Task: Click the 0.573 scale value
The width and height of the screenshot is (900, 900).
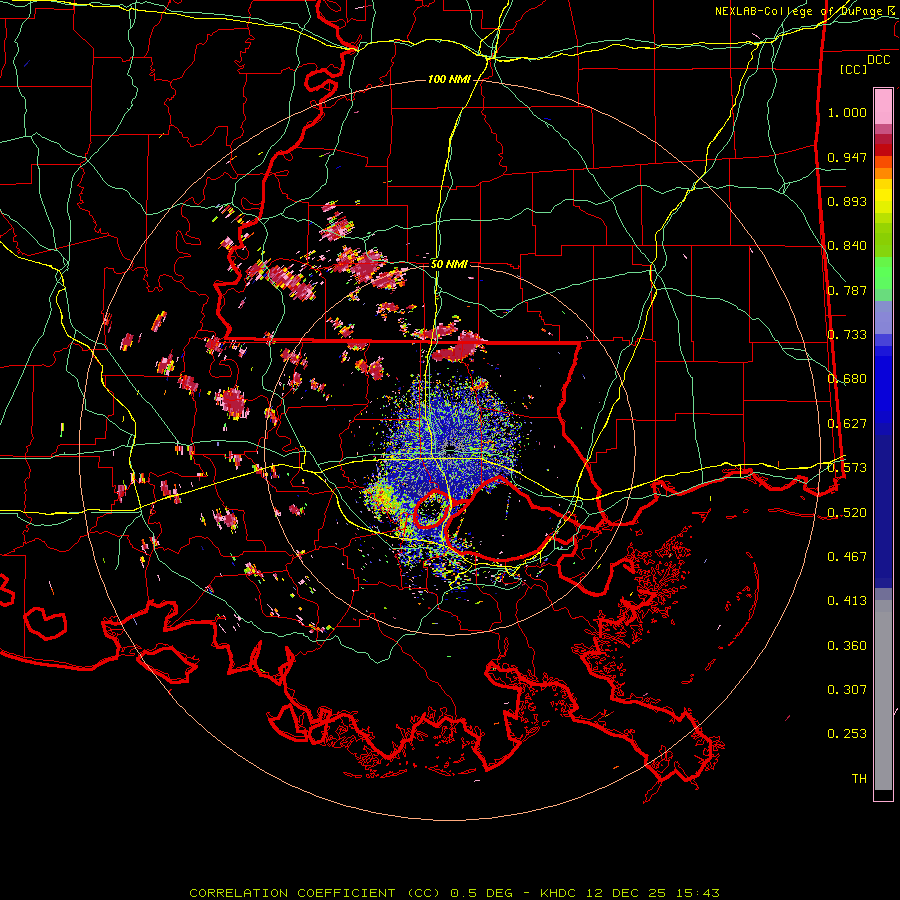Action: [847, 468]
